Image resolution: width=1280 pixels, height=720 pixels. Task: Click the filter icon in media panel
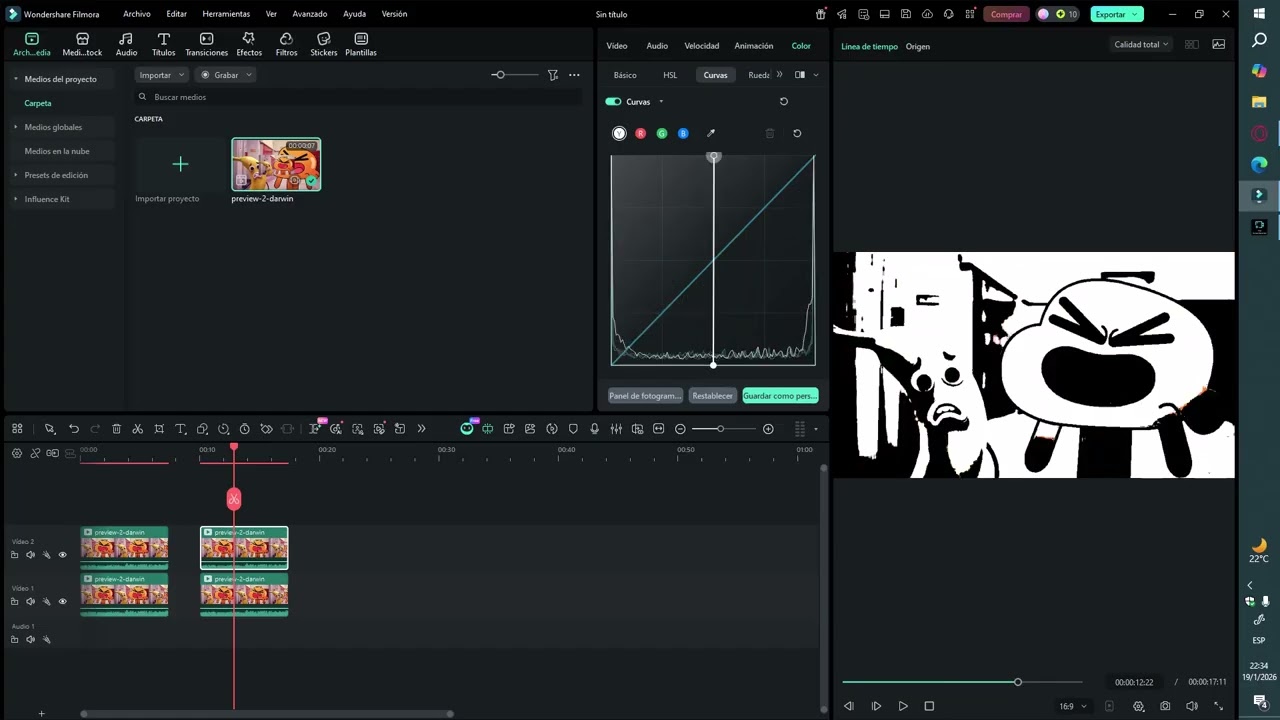pos(552,75)
